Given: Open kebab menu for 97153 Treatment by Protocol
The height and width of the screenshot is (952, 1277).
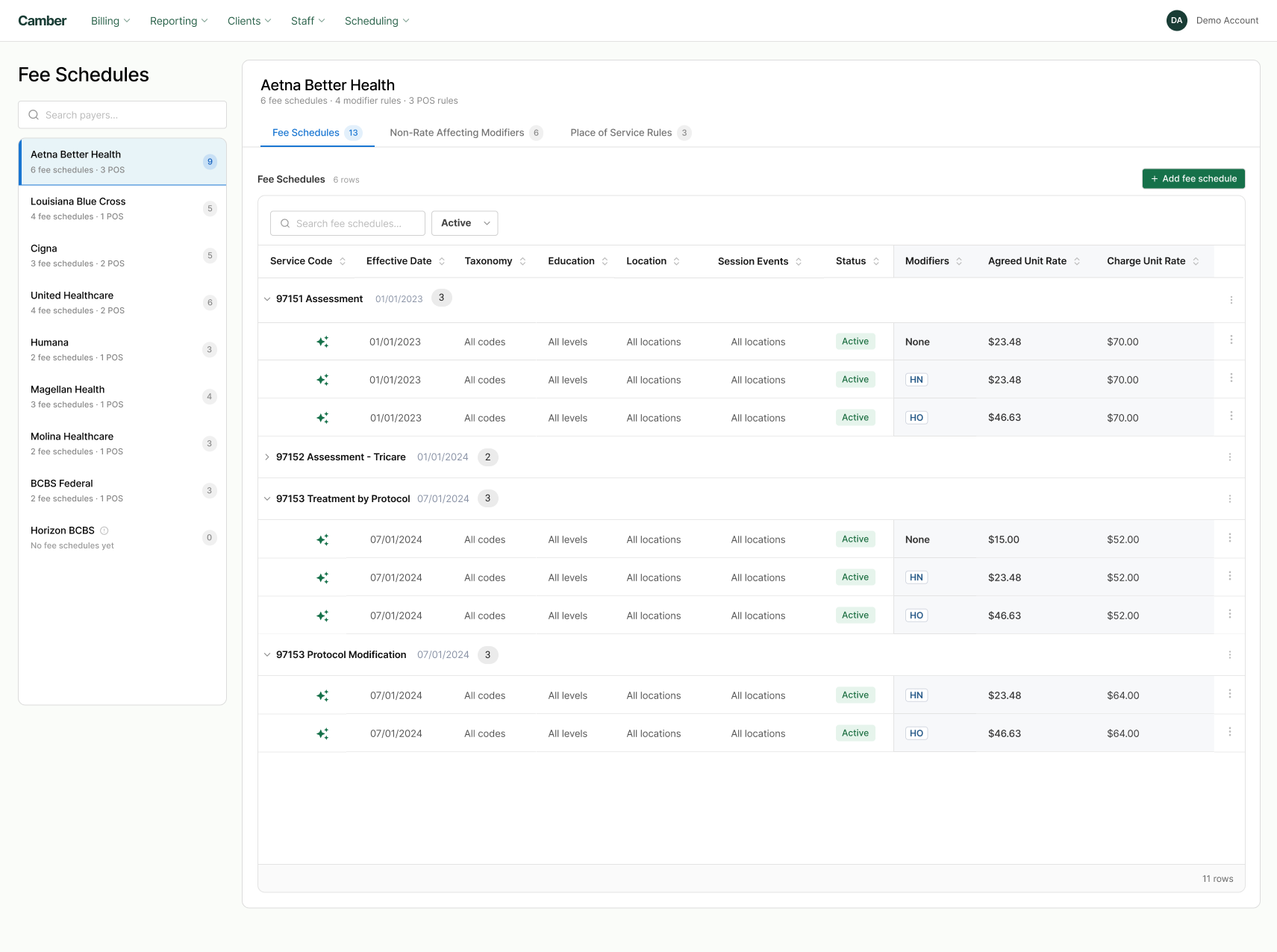Looking at the screenshot, I should (x=1230, y=499).
